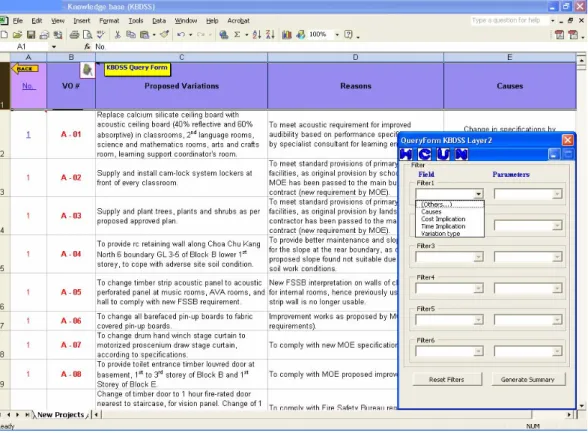
Task: Open the Name Box dropdown arrow
Action: click(x=54, y=47)
